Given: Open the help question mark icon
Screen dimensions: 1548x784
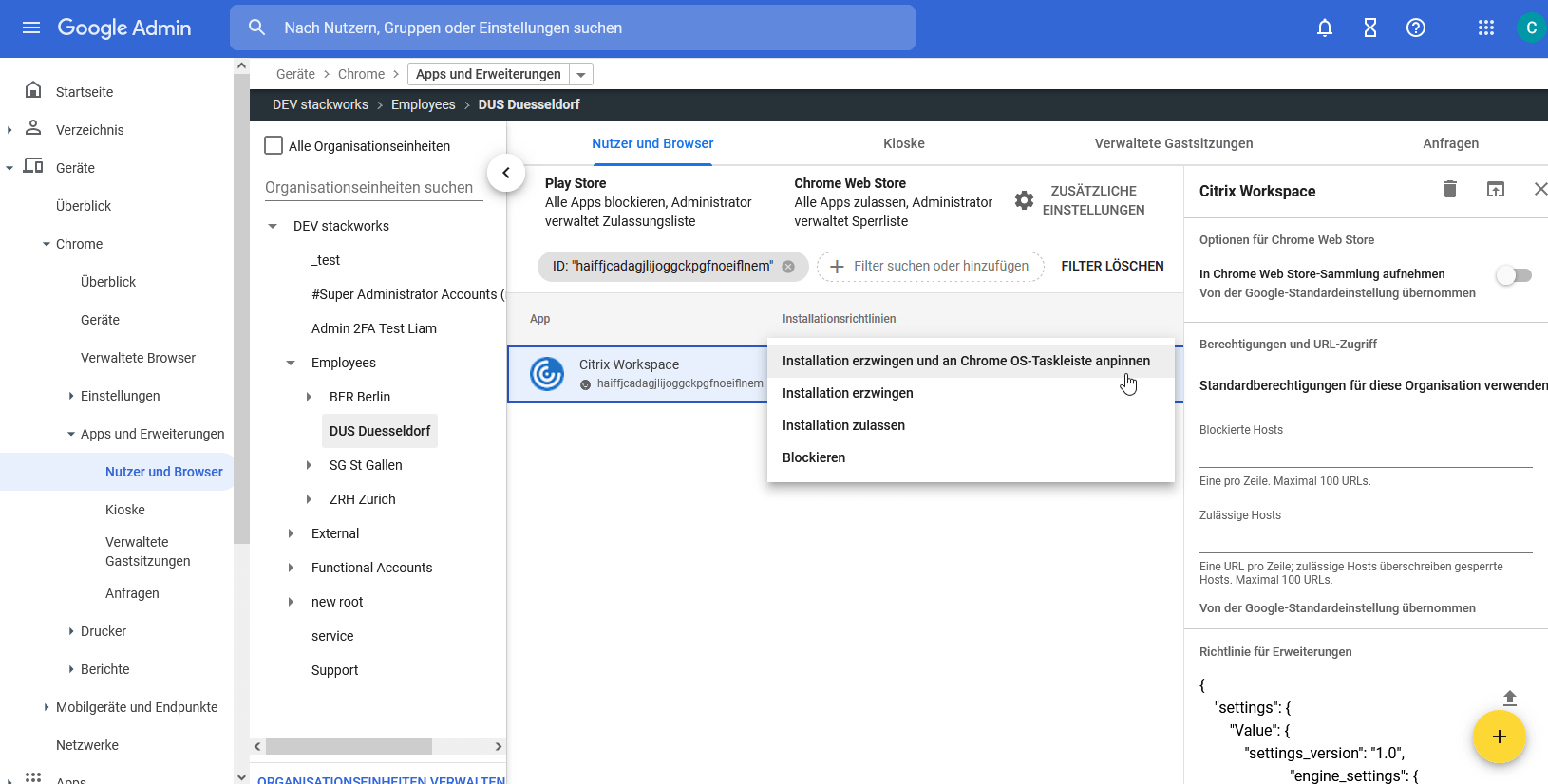Looking at the screenshot, I should click(x=1416, y=28).
